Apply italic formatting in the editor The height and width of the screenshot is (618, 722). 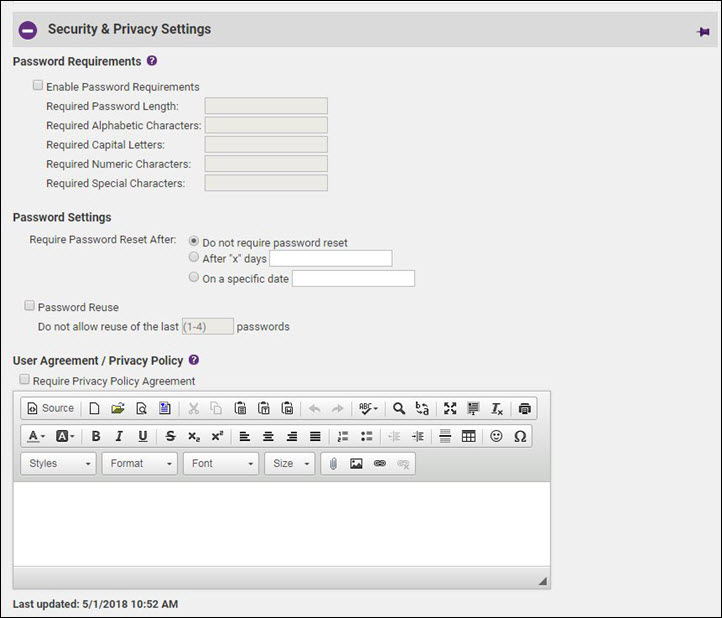pos(119,436)
